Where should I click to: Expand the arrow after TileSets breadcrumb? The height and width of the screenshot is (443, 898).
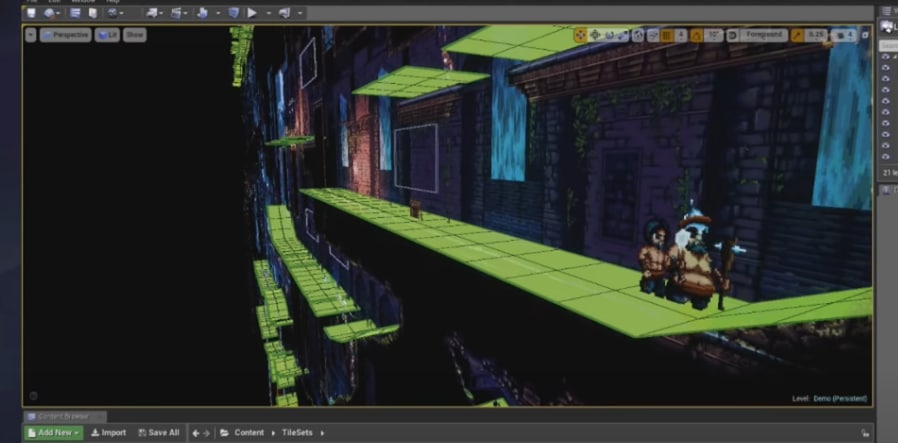tap(322, 433)
